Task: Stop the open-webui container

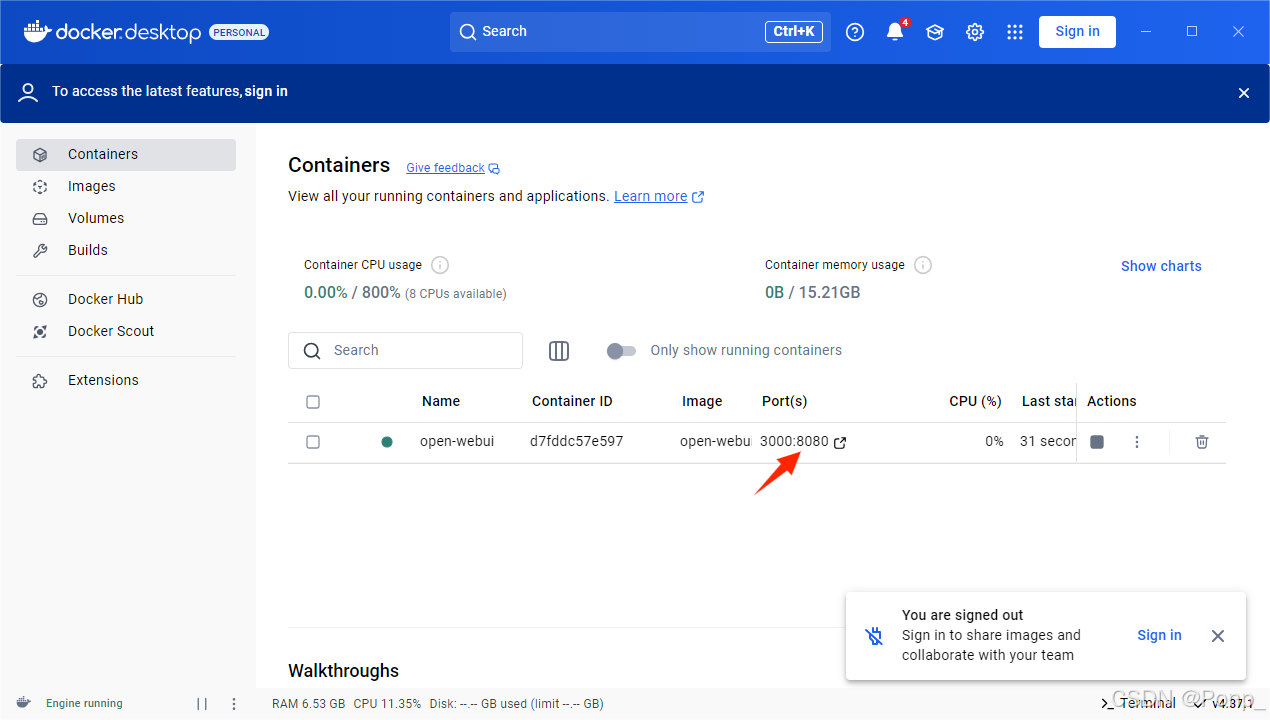Action: tap(1097, 442)
